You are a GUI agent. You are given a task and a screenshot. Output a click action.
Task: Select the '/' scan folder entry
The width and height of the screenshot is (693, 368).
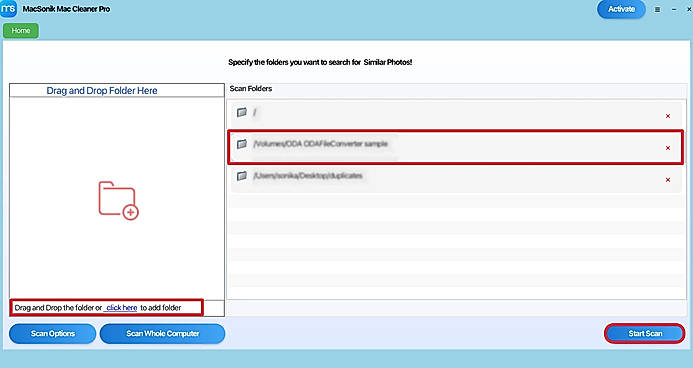[x=455, y=115]
